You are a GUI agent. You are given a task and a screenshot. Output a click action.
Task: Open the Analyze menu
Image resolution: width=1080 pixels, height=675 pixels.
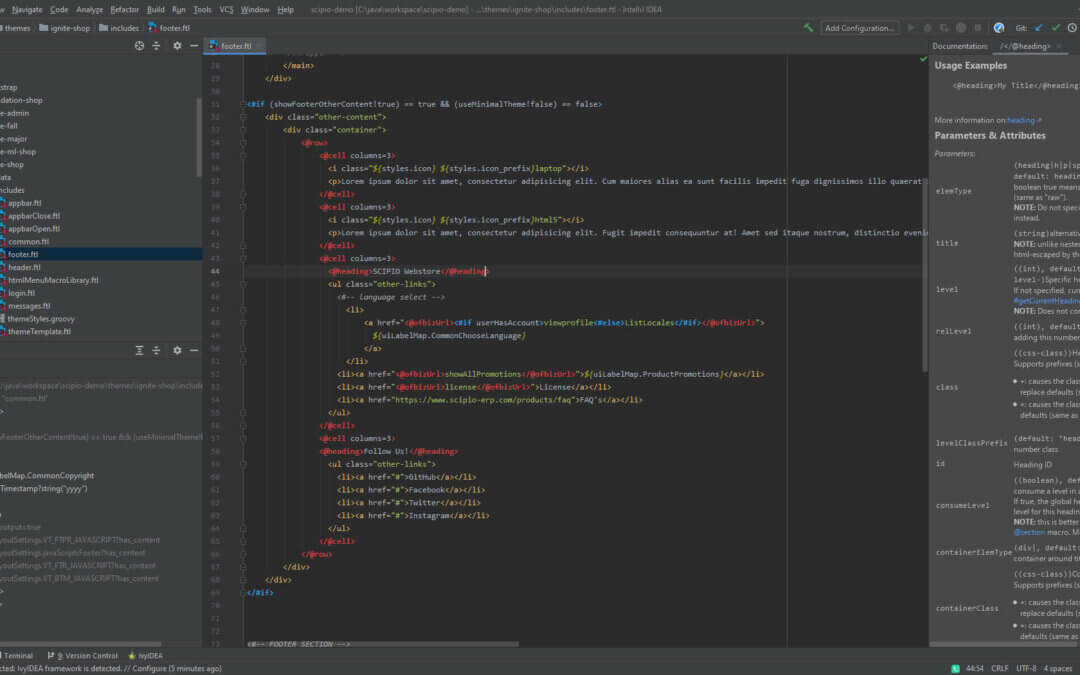pos(90,10)
